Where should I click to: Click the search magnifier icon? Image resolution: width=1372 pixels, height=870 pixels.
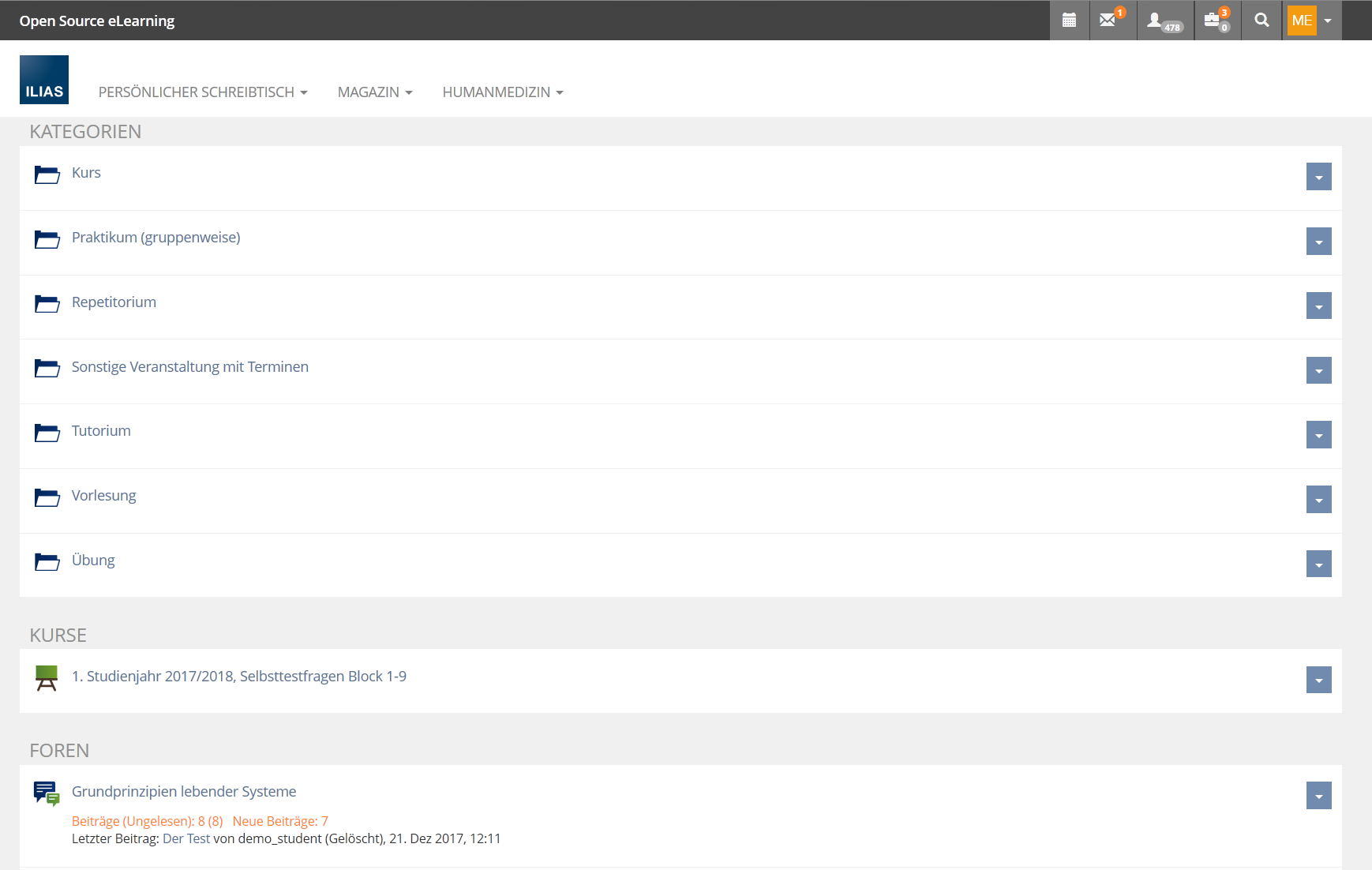1261,21
